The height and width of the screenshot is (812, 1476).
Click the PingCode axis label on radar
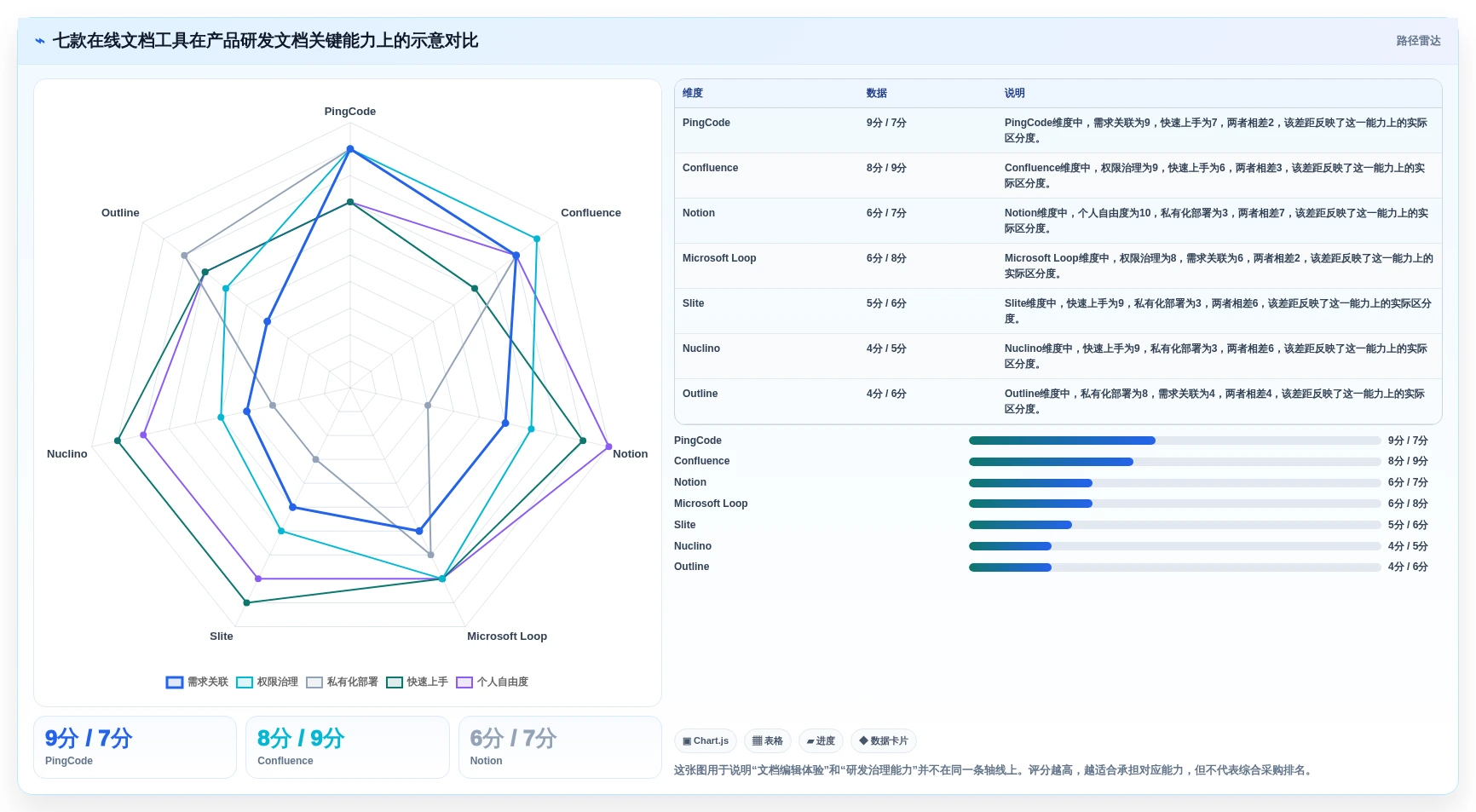click(349, 112)
